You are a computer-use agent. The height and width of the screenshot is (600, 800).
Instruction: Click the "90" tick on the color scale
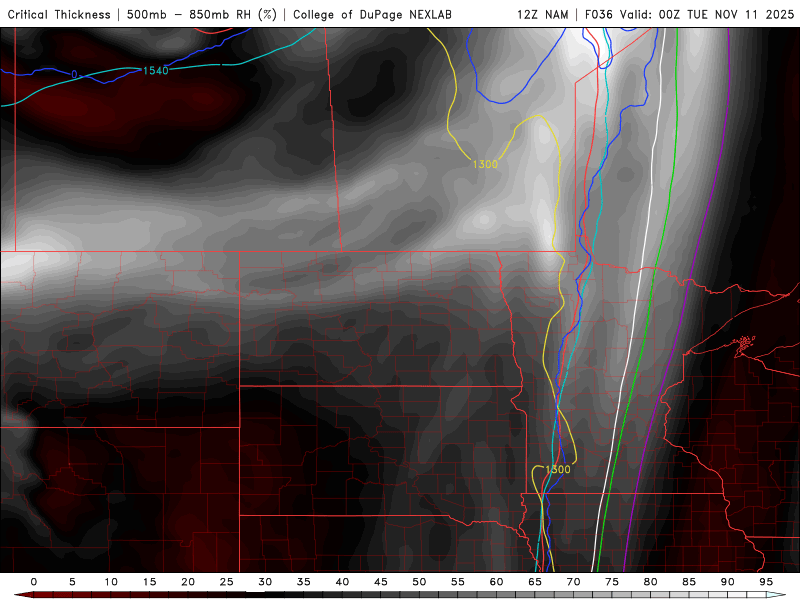point(727,582)
